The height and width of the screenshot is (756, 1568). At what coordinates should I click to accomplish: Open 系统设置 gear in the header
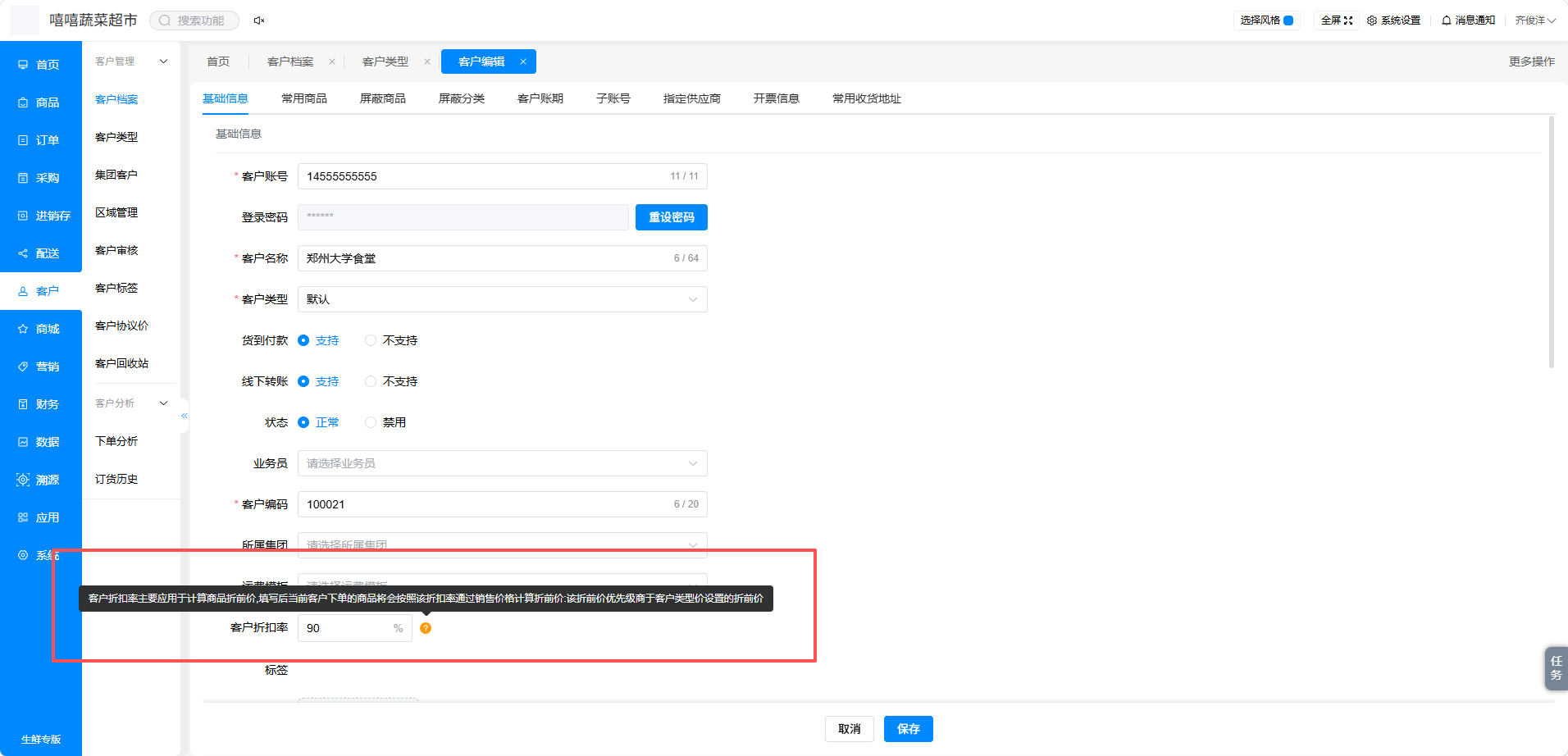pos(1393,20)
